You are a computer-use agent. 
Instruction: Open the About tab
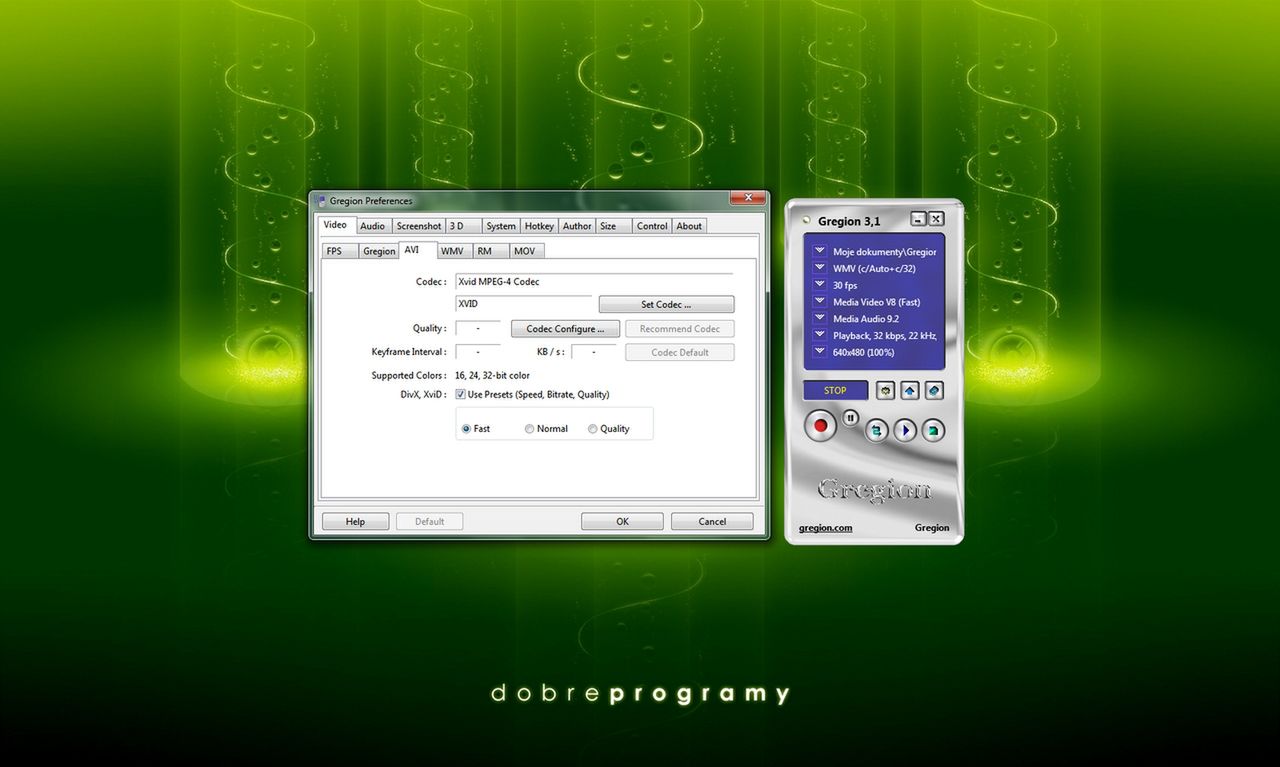pos(689,226)
